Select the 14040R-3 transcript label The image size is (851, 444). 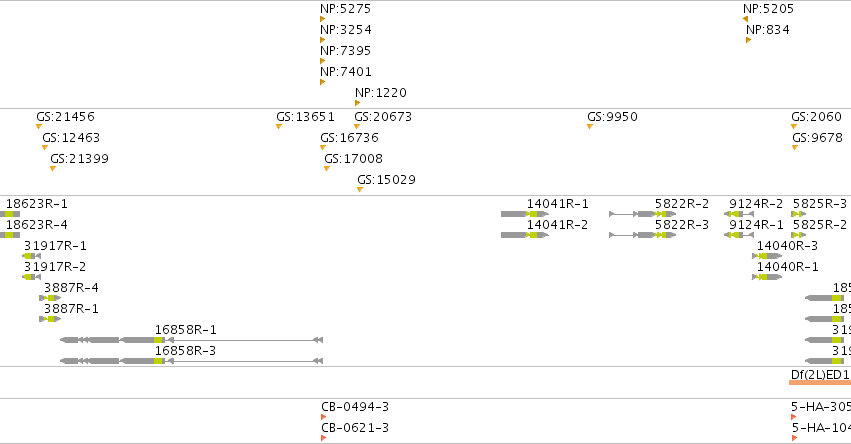pos(788,246)
